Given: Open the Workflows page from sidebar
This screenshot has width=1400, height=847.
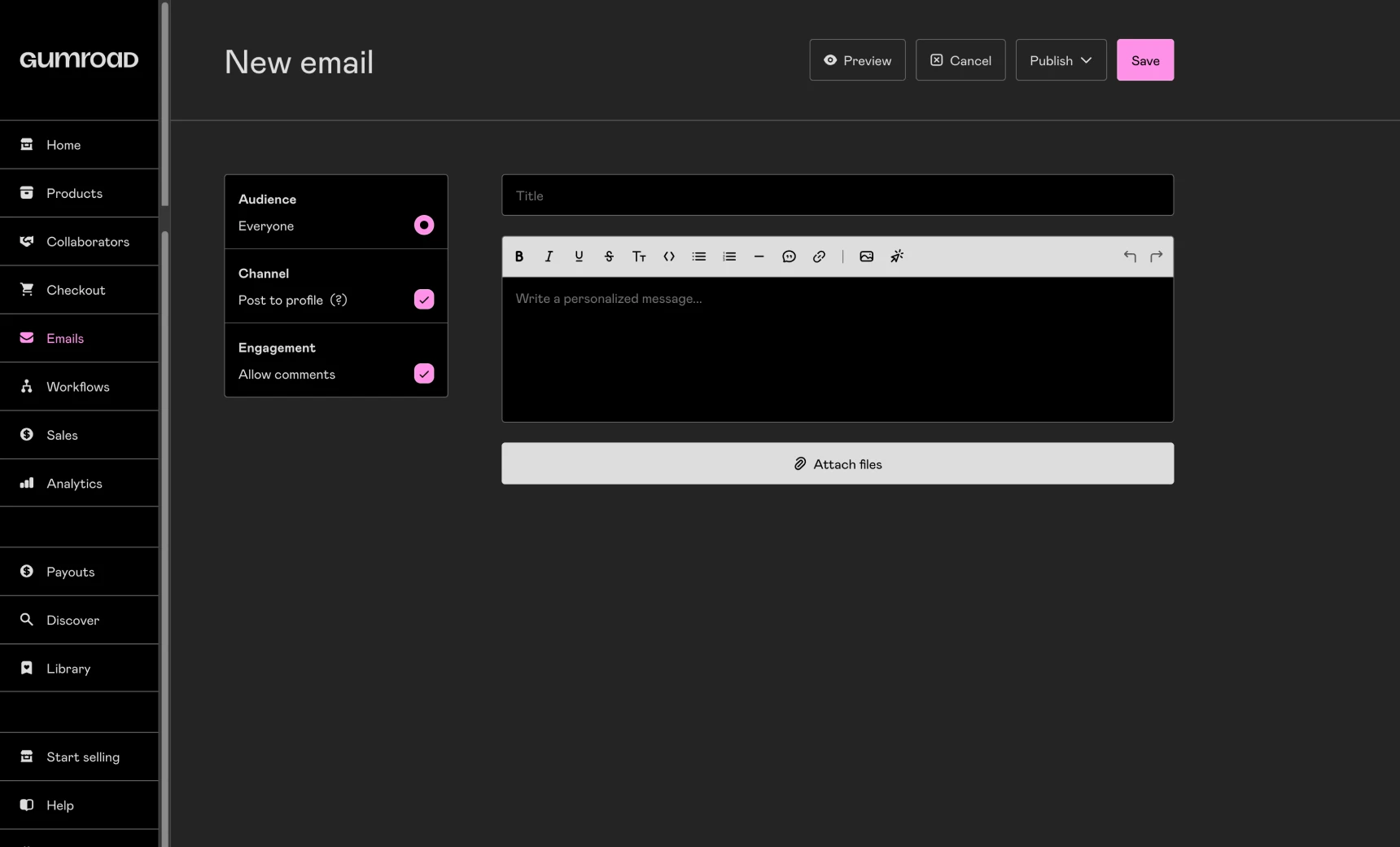Looking at the screenshot, I should 78,387.
